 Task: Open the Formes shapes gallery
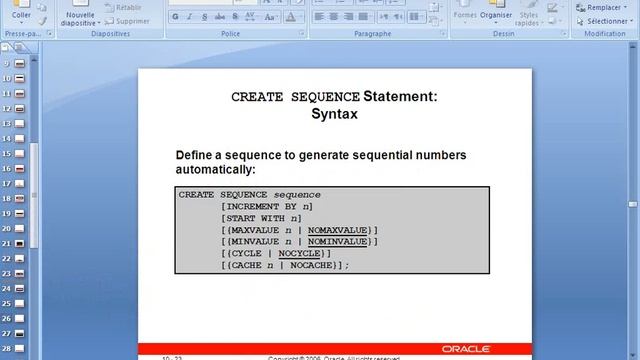pos(465,12)
